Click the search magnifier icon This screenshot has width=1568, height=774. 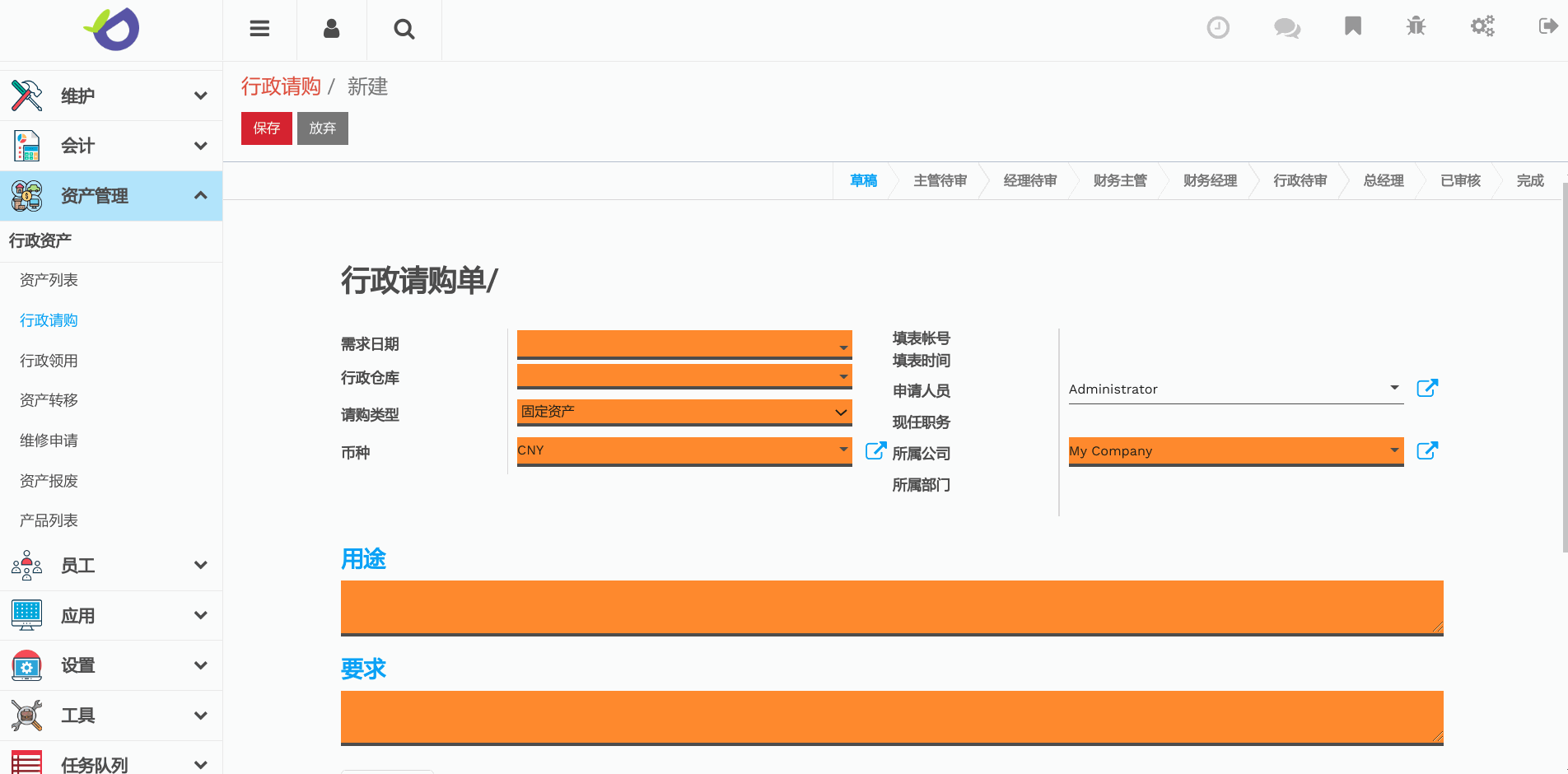click(404, 29)
